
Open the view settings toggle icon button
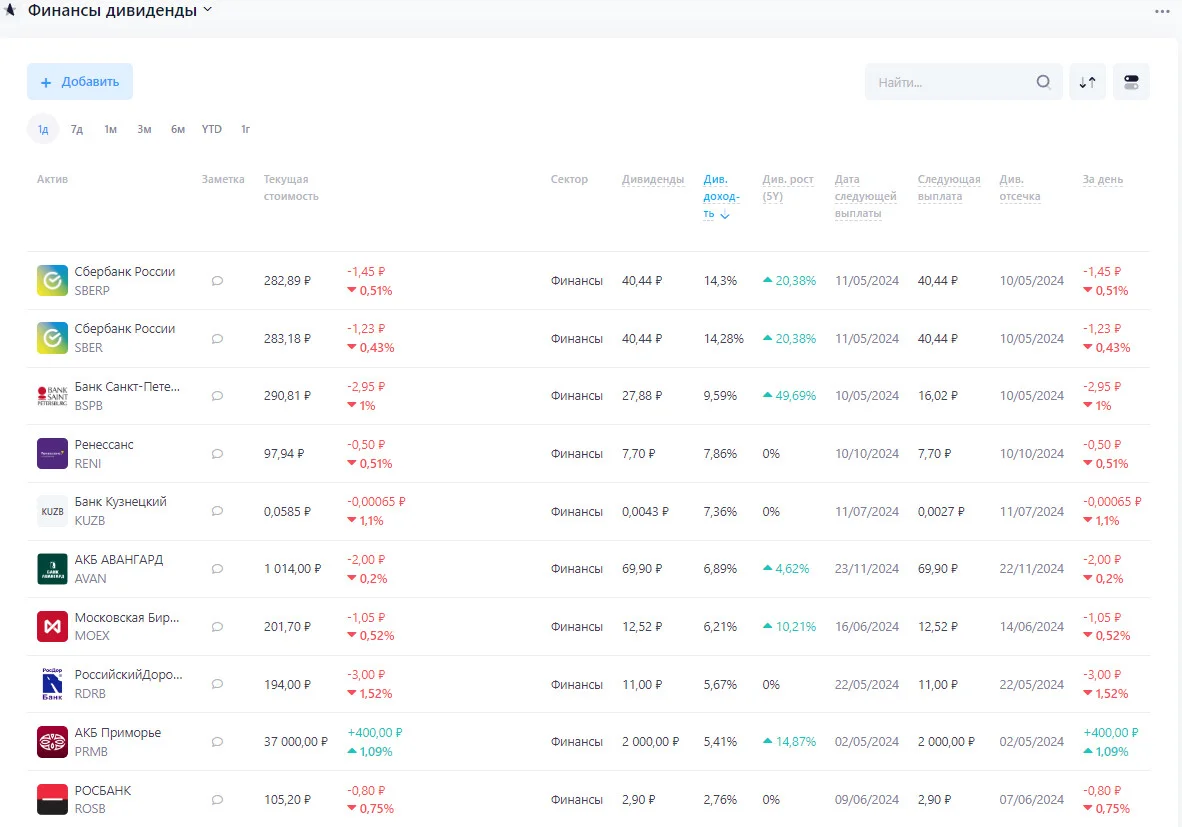tap(1131, 82)
